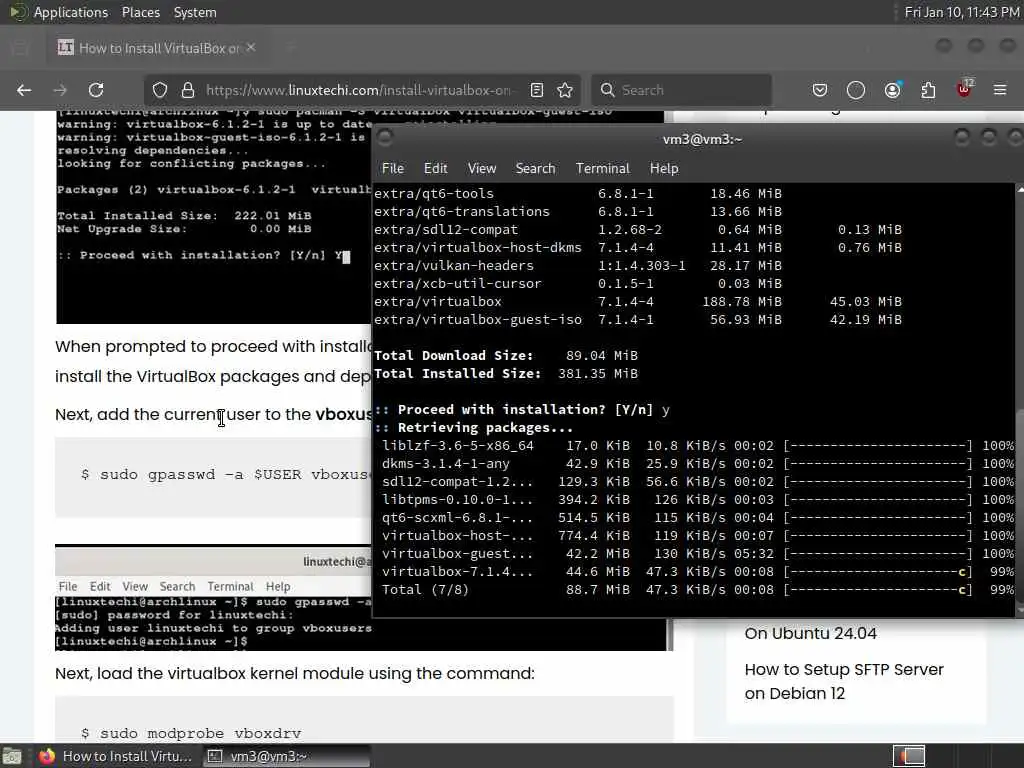This screenshot has height=768, width=1024.
Task: Click the sudo gpasswd command code block
Action: 213,477
